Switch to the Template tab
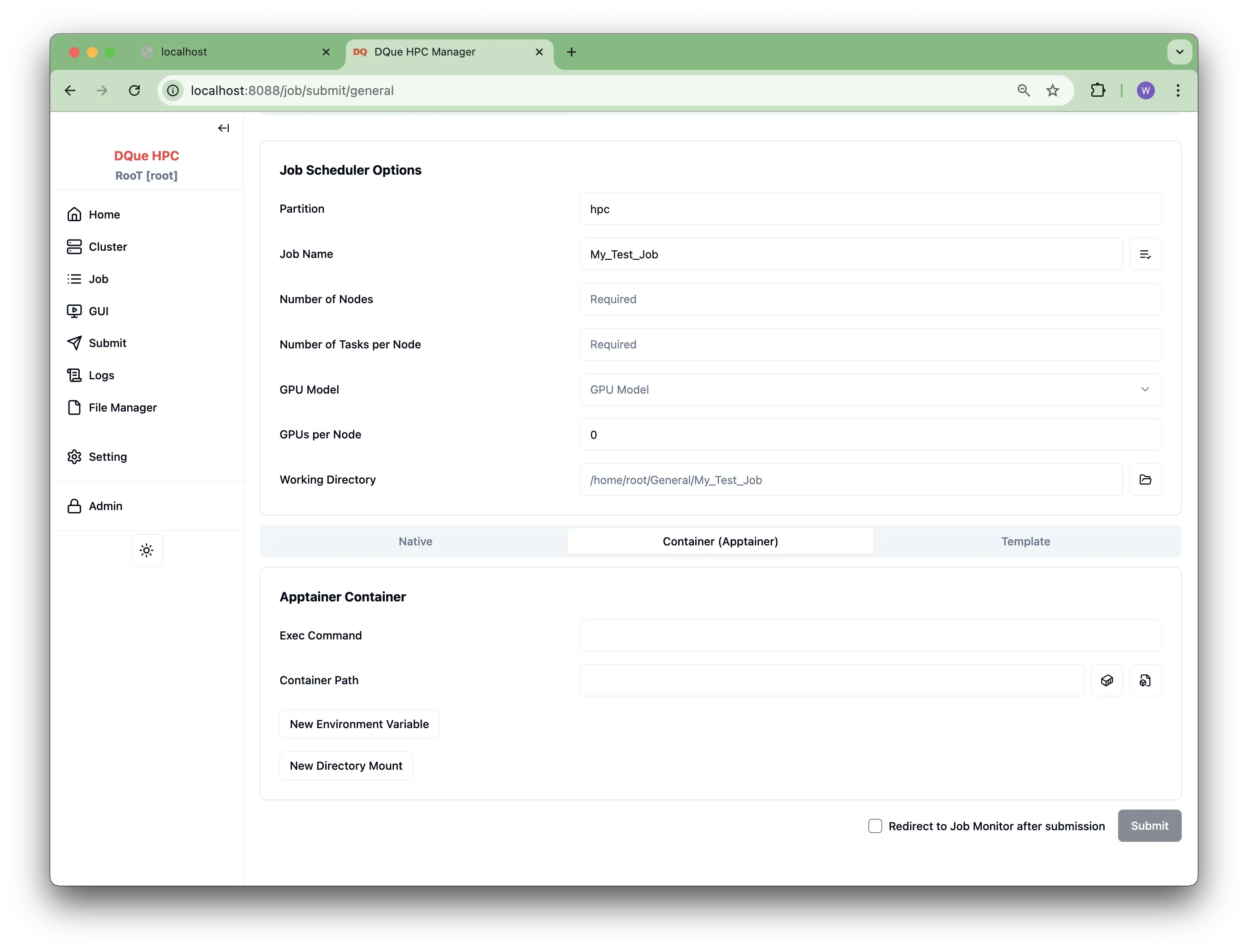 click(x=1025, y=541)
